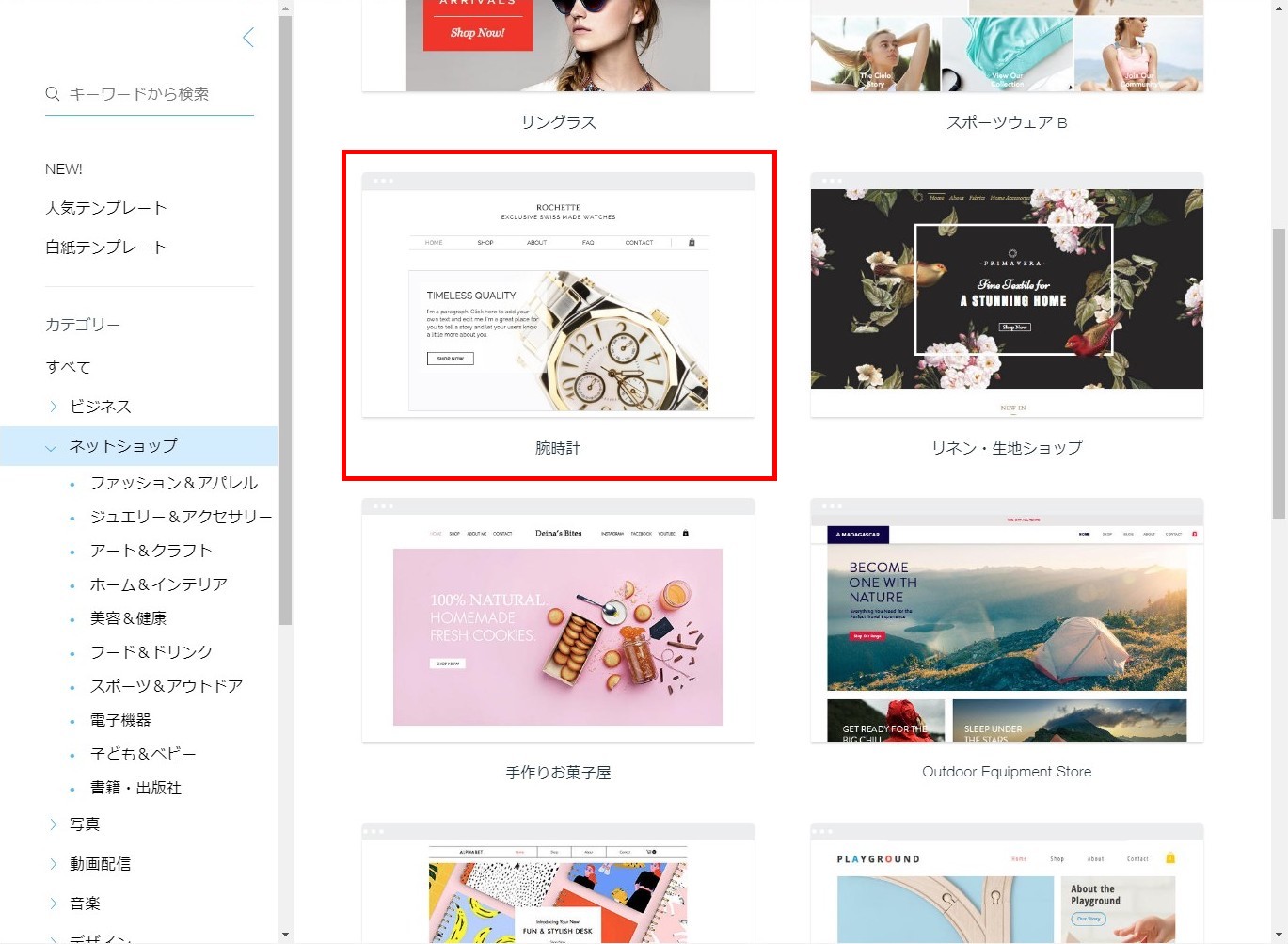Open the サングラス template thumbnail
Viewport: 1288px width, 944px height.
click(x=558, y=45)
